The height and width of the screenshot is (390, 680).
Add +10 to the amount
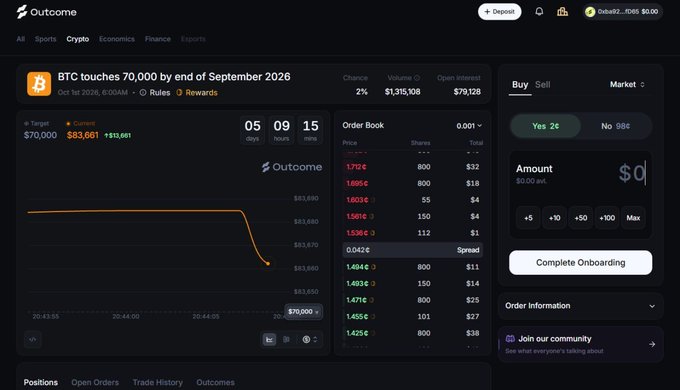point(554,218)
